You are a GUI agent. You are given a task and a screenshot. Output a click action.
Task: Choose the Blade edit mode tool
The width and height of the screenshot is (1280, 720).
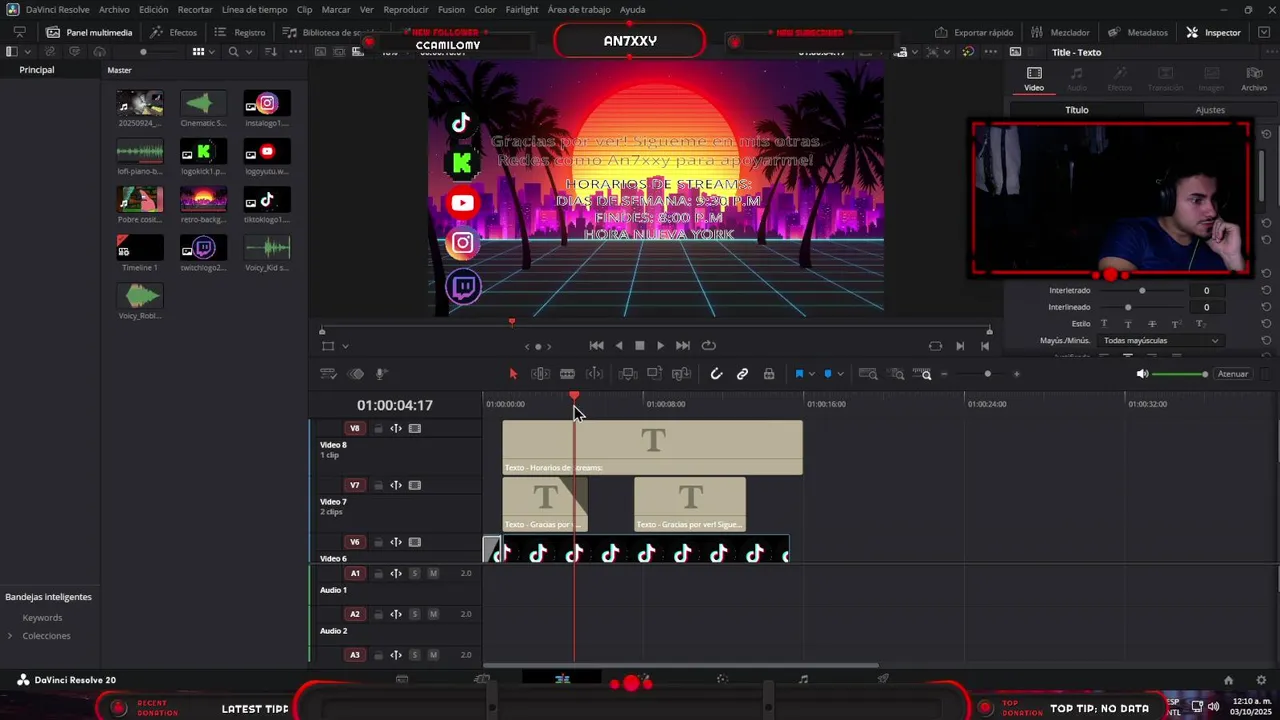click(x=567, y=374)
